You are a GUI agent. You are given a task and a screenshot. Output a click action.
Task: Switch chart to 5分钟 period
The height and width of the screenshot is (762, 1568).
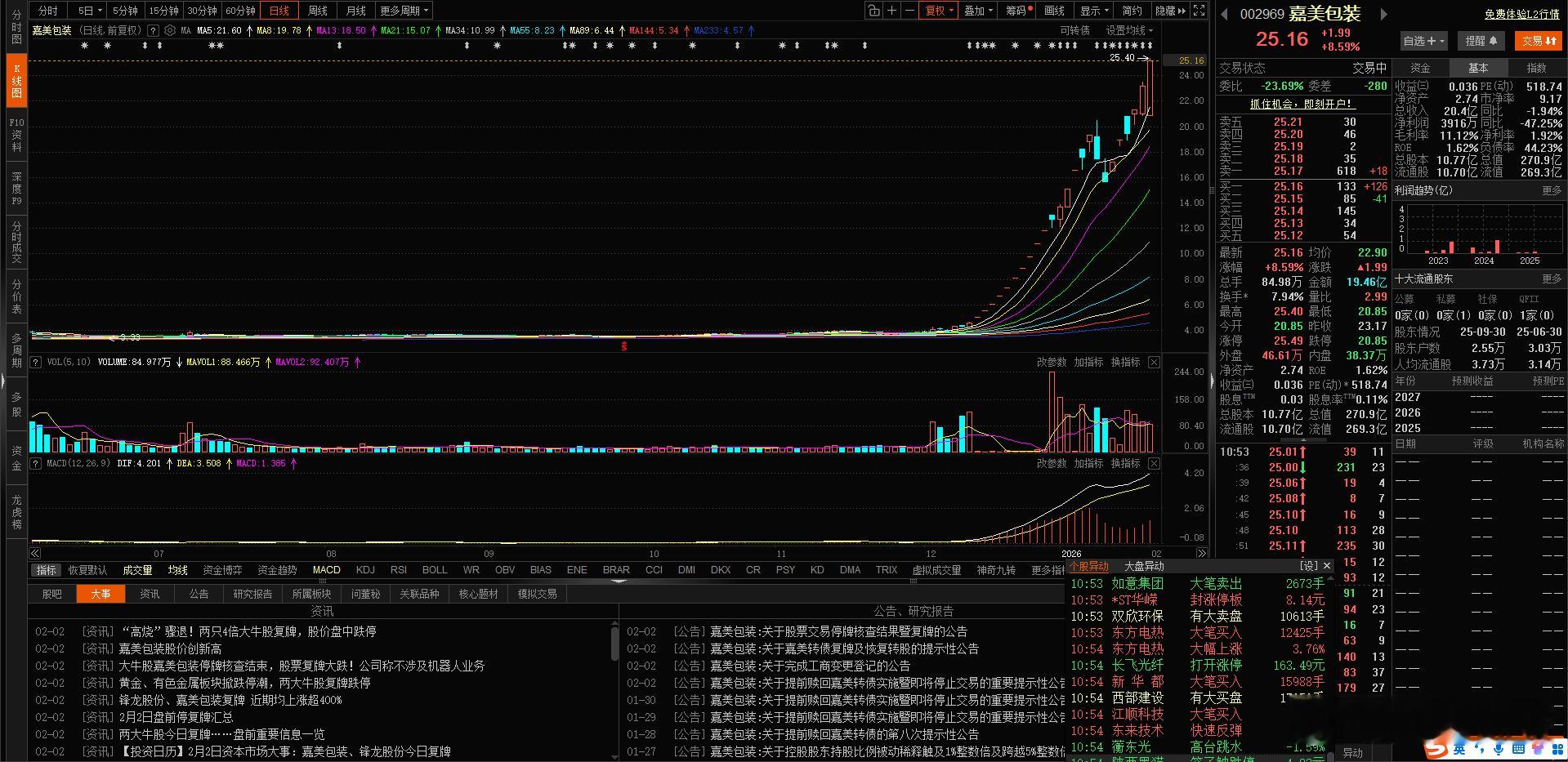point(125,11)
